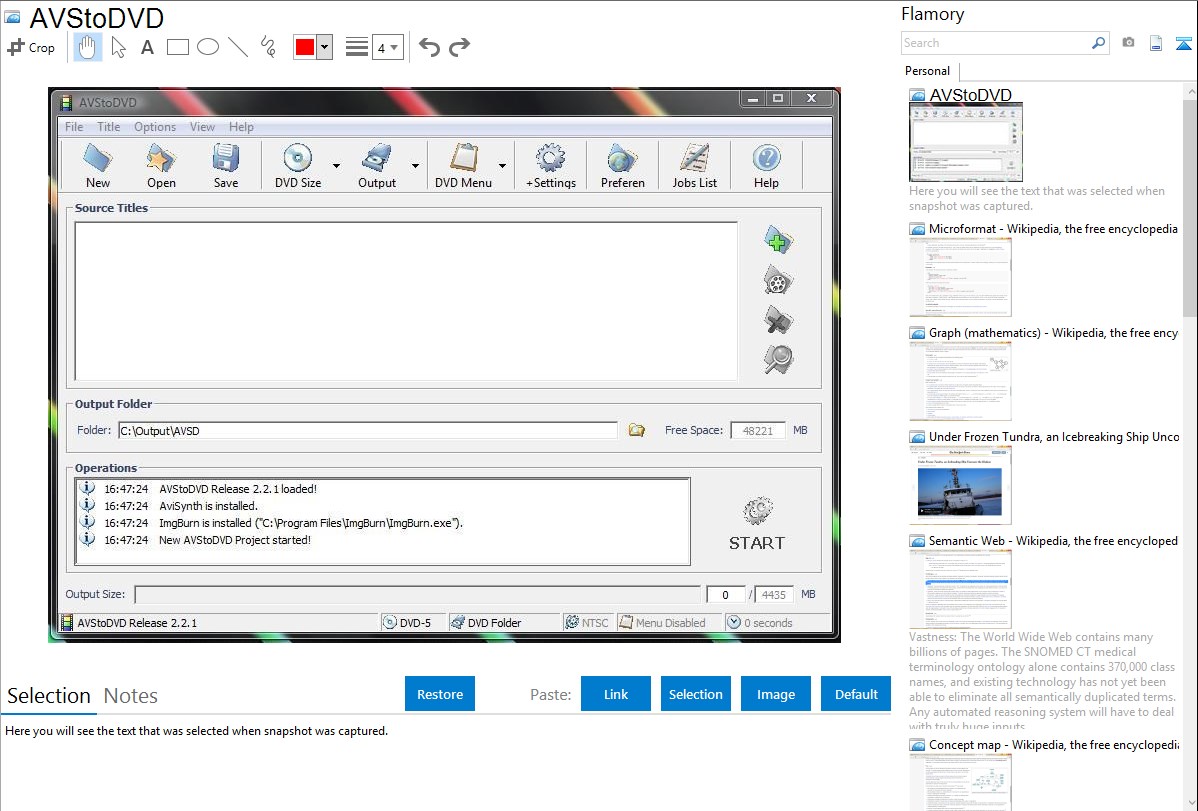Viewport: 1198px width, 811px height.
Task: Open the Help menu in AVStoDVD
Action: tap(241, 127)
